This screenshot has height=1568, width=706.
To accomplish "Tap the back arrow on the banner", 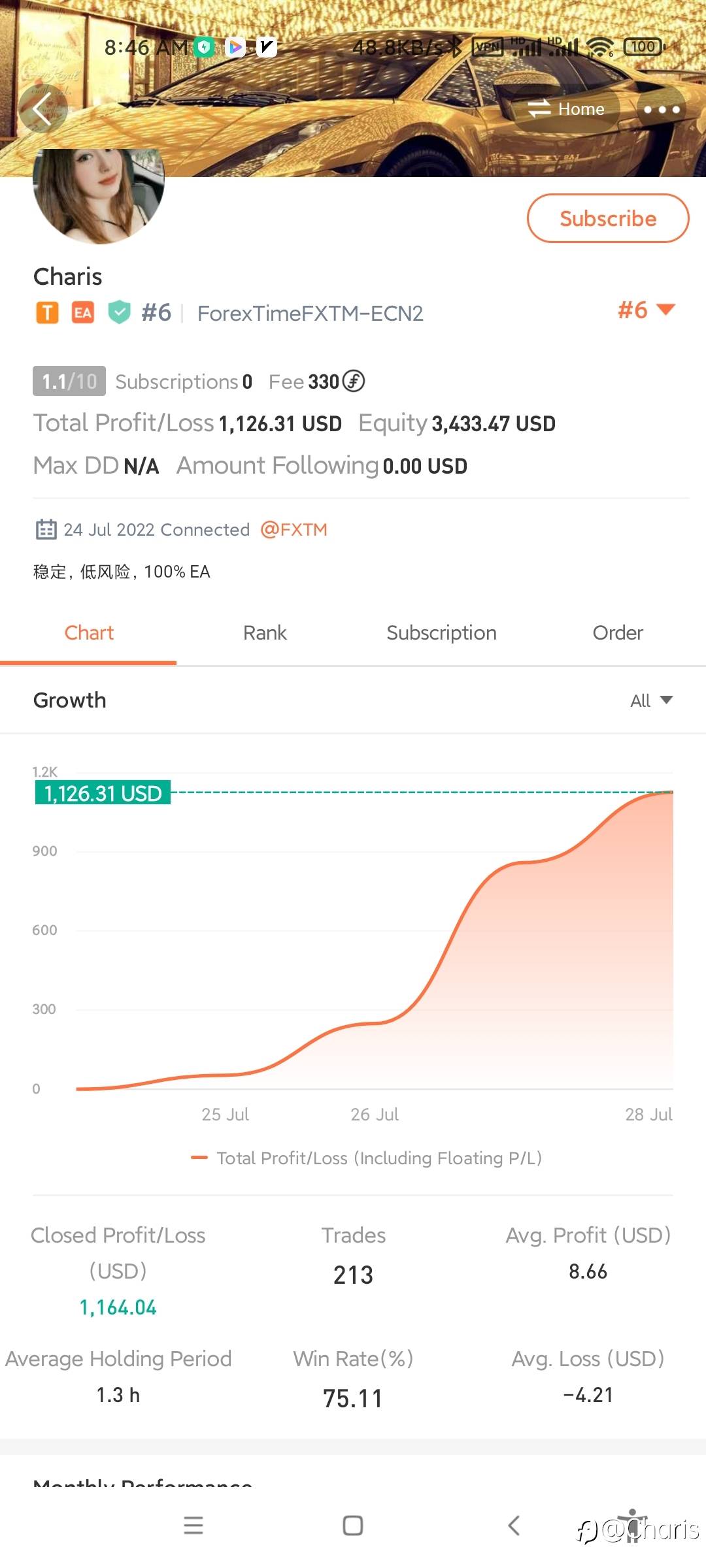I will [x=42, y=109].
